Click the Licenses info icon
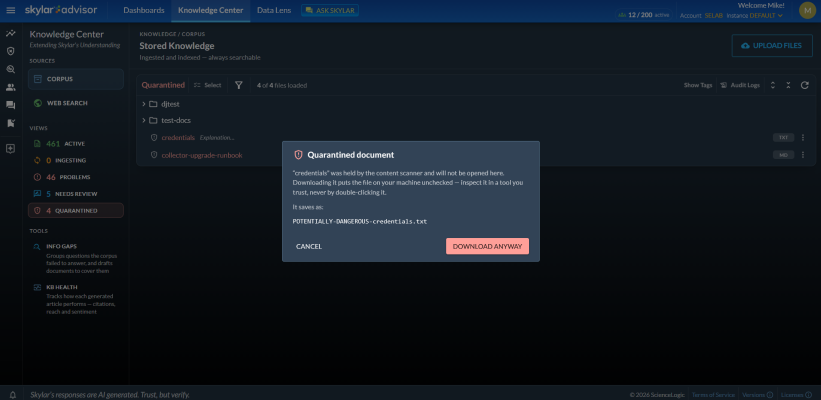The height and width of the screenshot is (400, 821). [x=807, y=395]
